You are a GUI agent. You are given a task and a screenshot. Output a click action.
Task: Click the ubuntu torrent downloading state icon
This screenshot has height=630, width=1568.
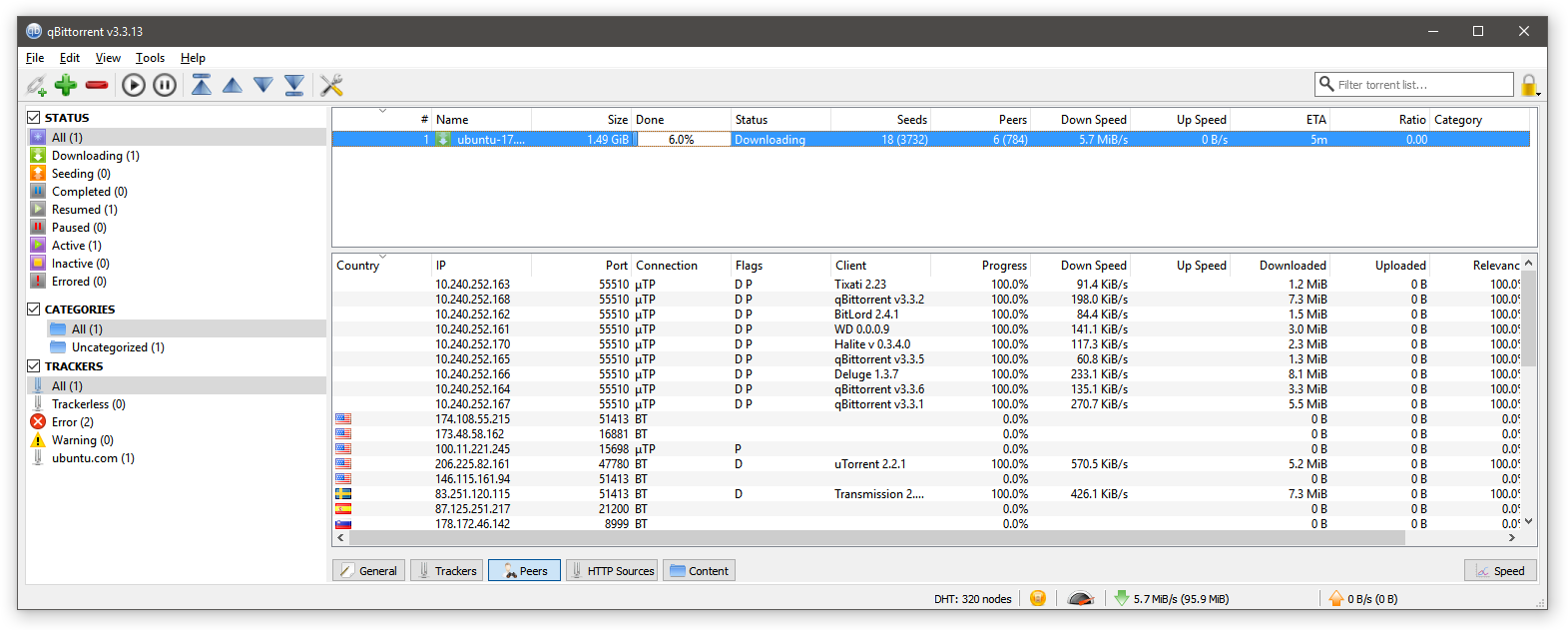(442, 139)
